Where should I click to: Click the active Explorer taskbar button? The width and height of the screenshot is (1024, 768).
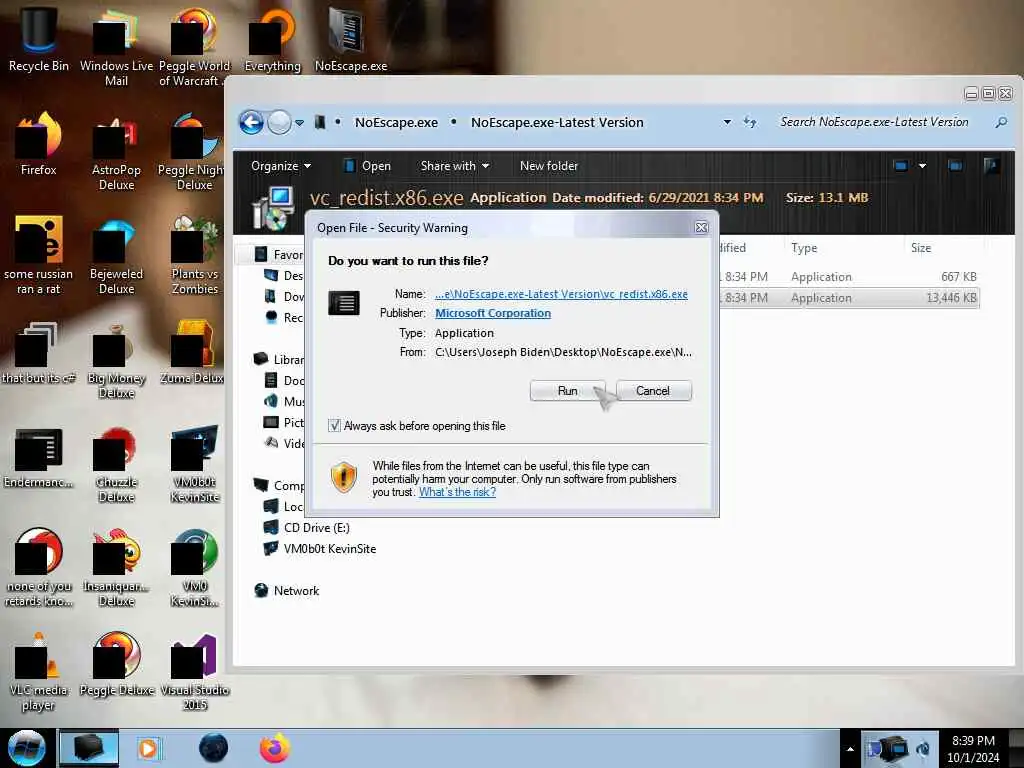point(89,748)
